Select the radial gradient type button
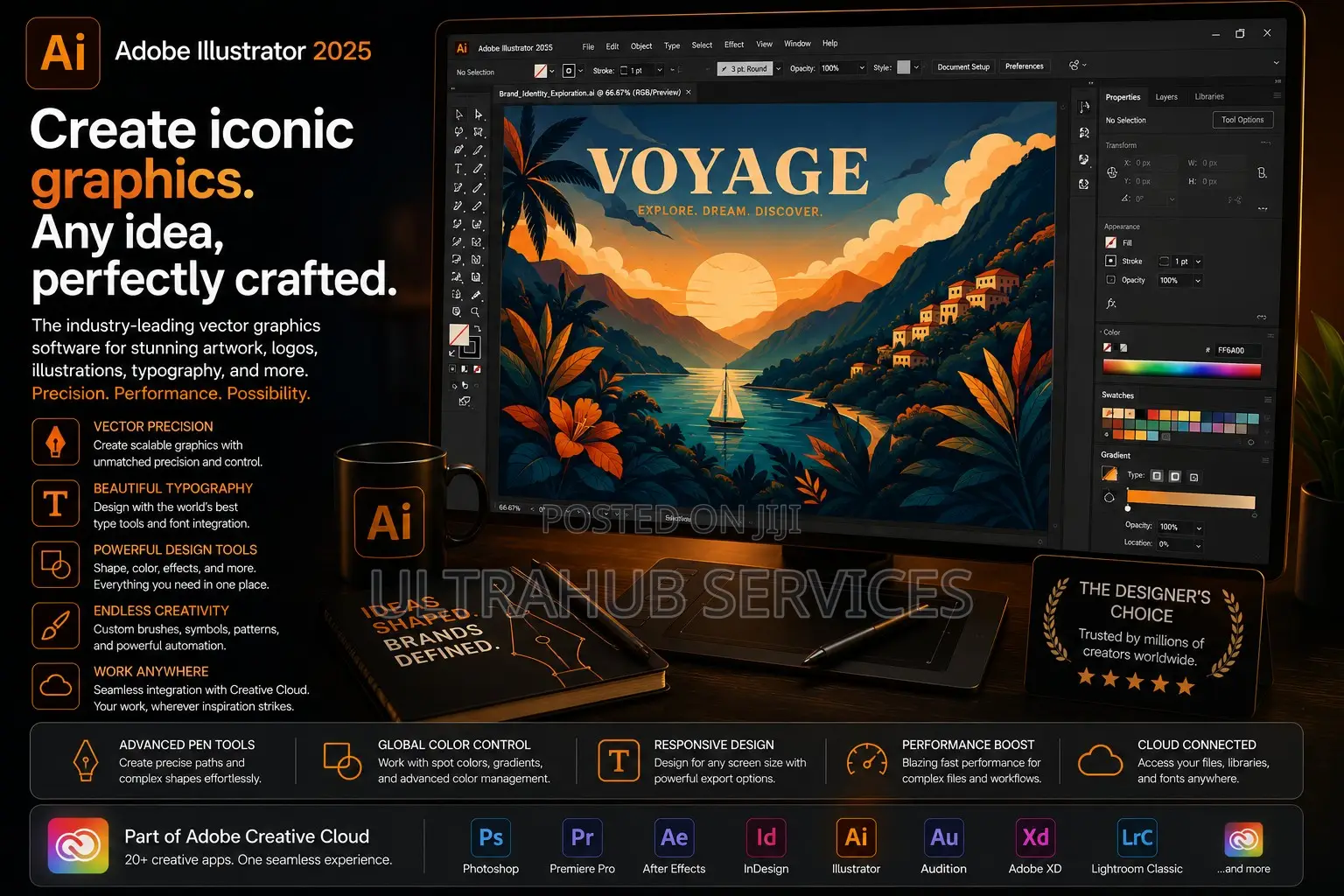 (1175, 476)
